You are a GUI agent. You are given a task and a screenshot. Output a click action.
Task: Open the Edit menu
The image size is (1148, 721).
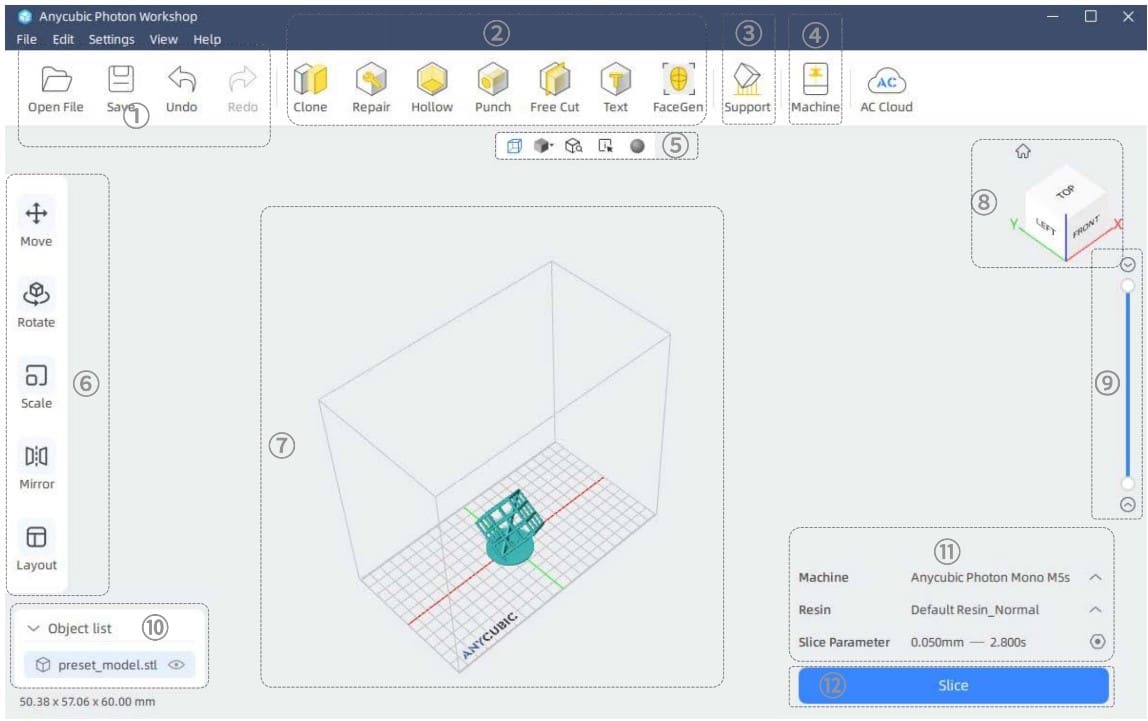[63, 40]
